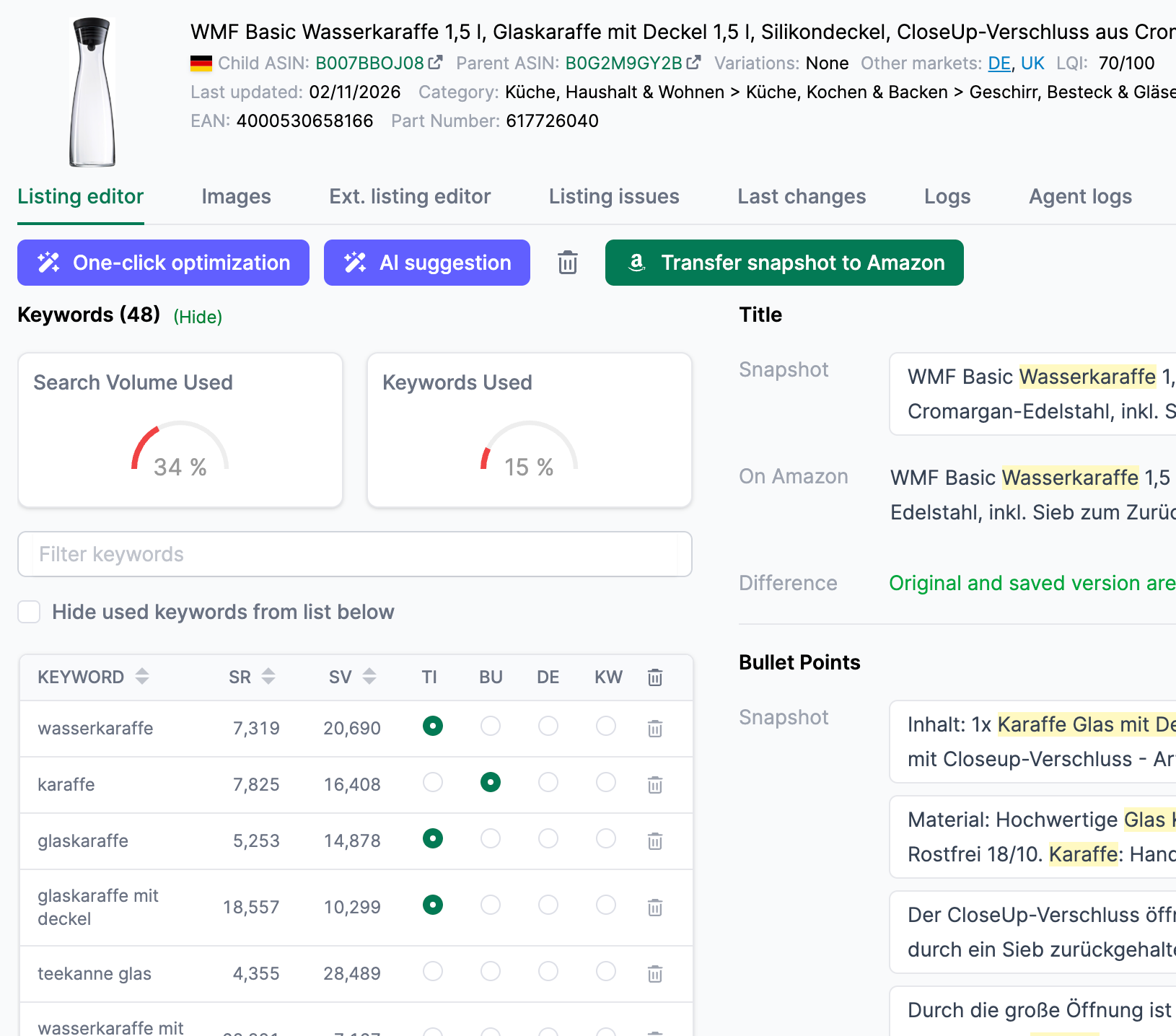Click Transfer snapshot to Amazon button
The width and height of the screenshot is (1176, 1036).
[784, 263]
